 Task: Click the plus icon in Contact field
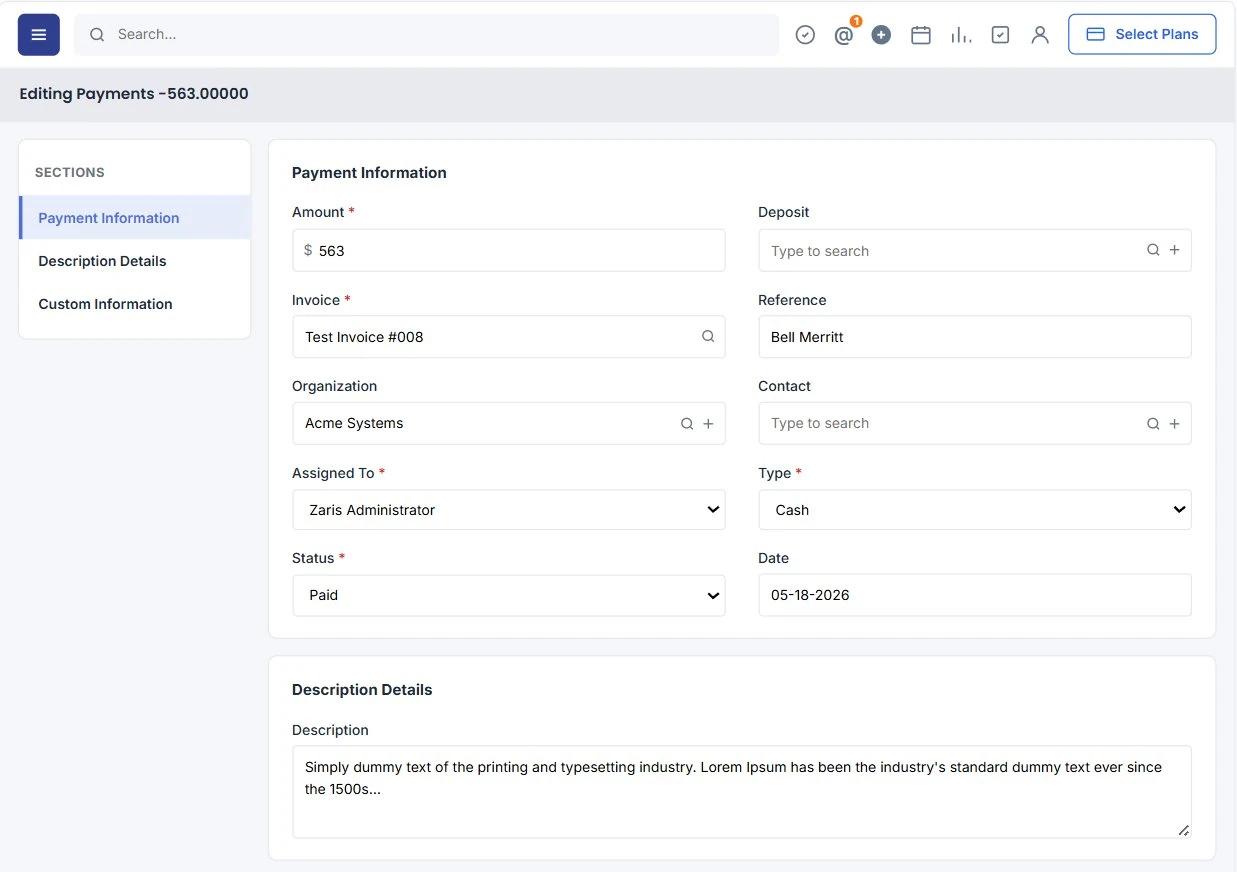click(1175, 424)
